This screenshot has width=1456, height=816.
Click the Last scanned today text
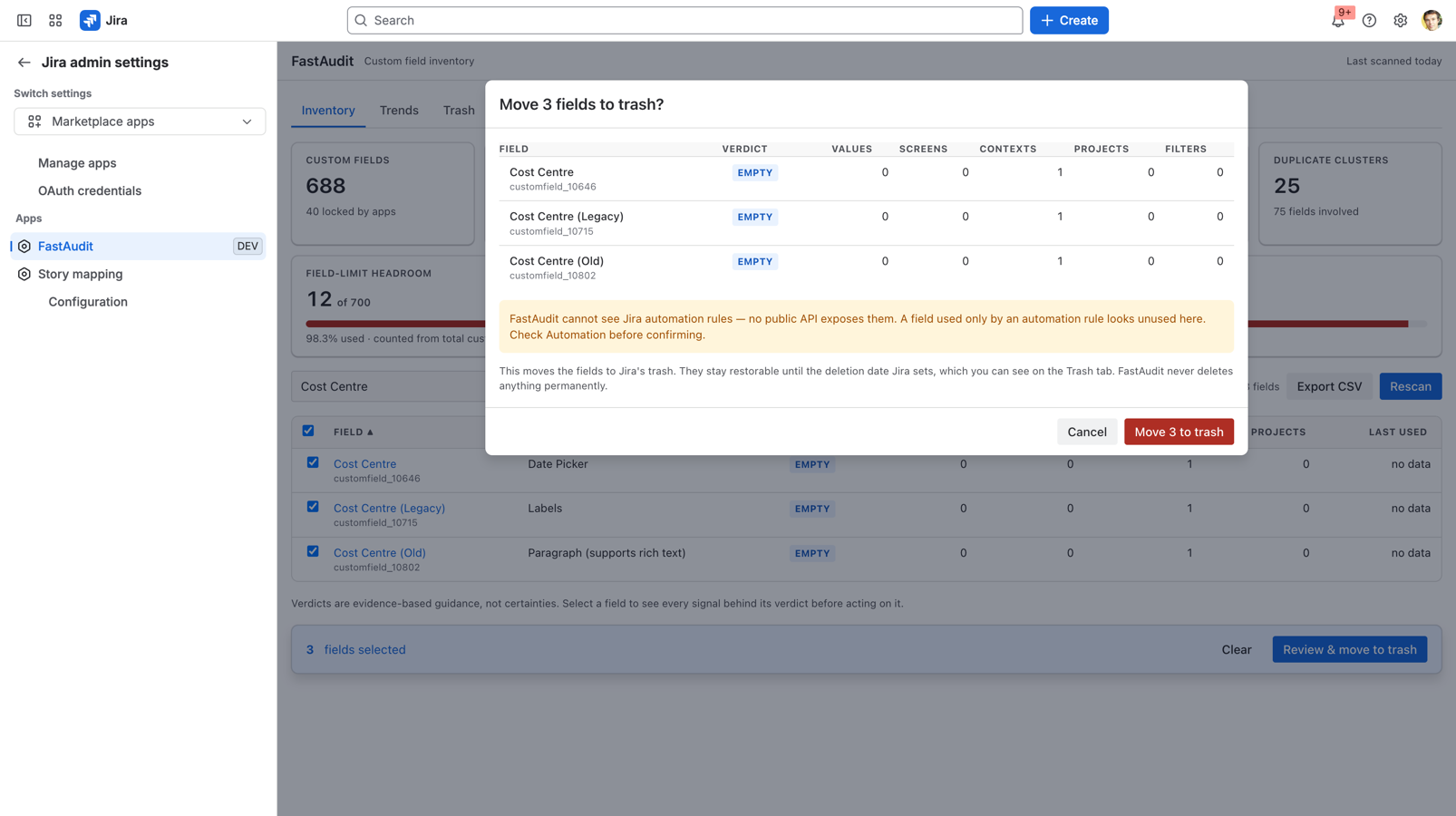(x=1393, y=62)
